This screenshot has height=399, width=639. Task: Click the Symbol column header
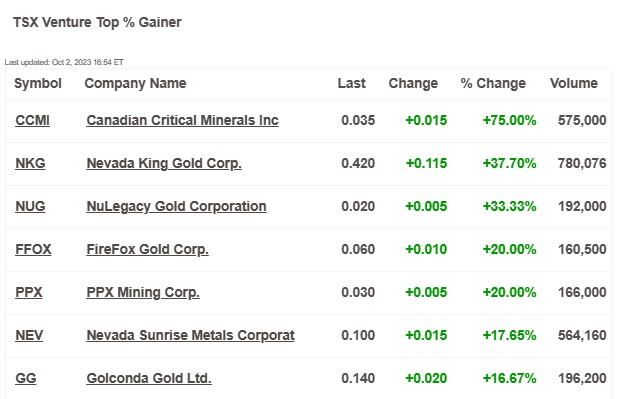tap(37, 84)
